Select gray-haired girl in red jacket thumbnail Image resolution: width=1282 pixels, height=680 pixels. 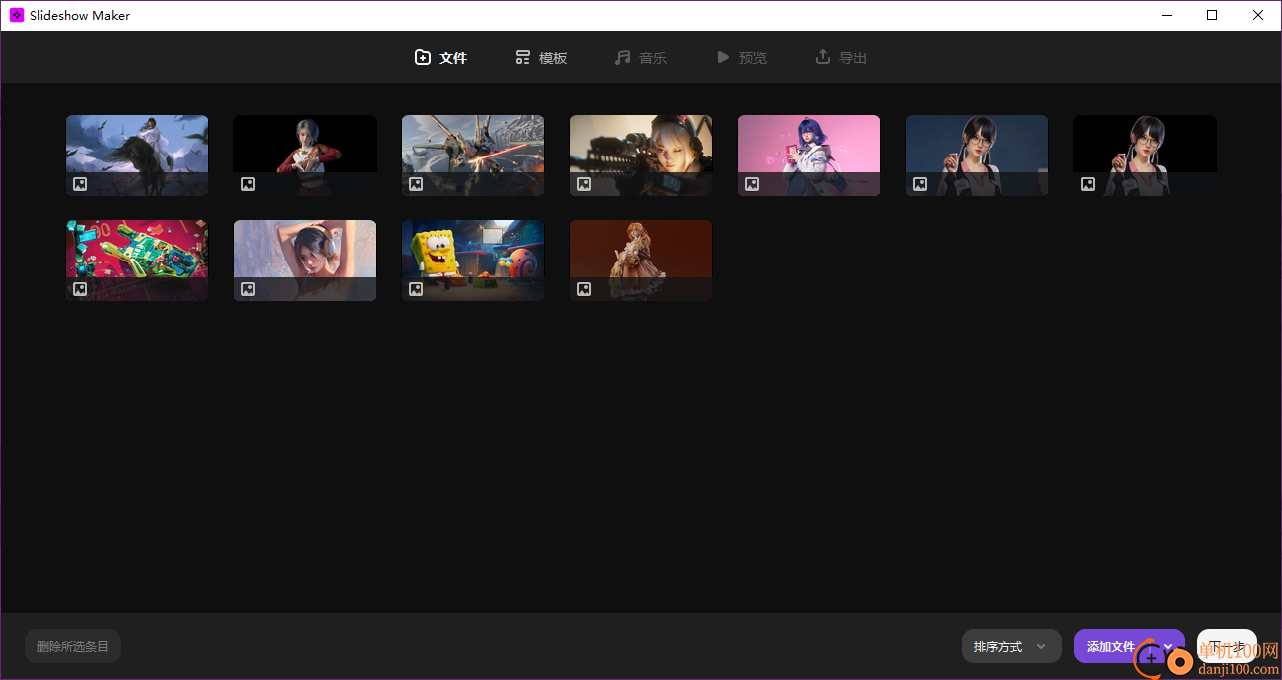pos(305,155)
